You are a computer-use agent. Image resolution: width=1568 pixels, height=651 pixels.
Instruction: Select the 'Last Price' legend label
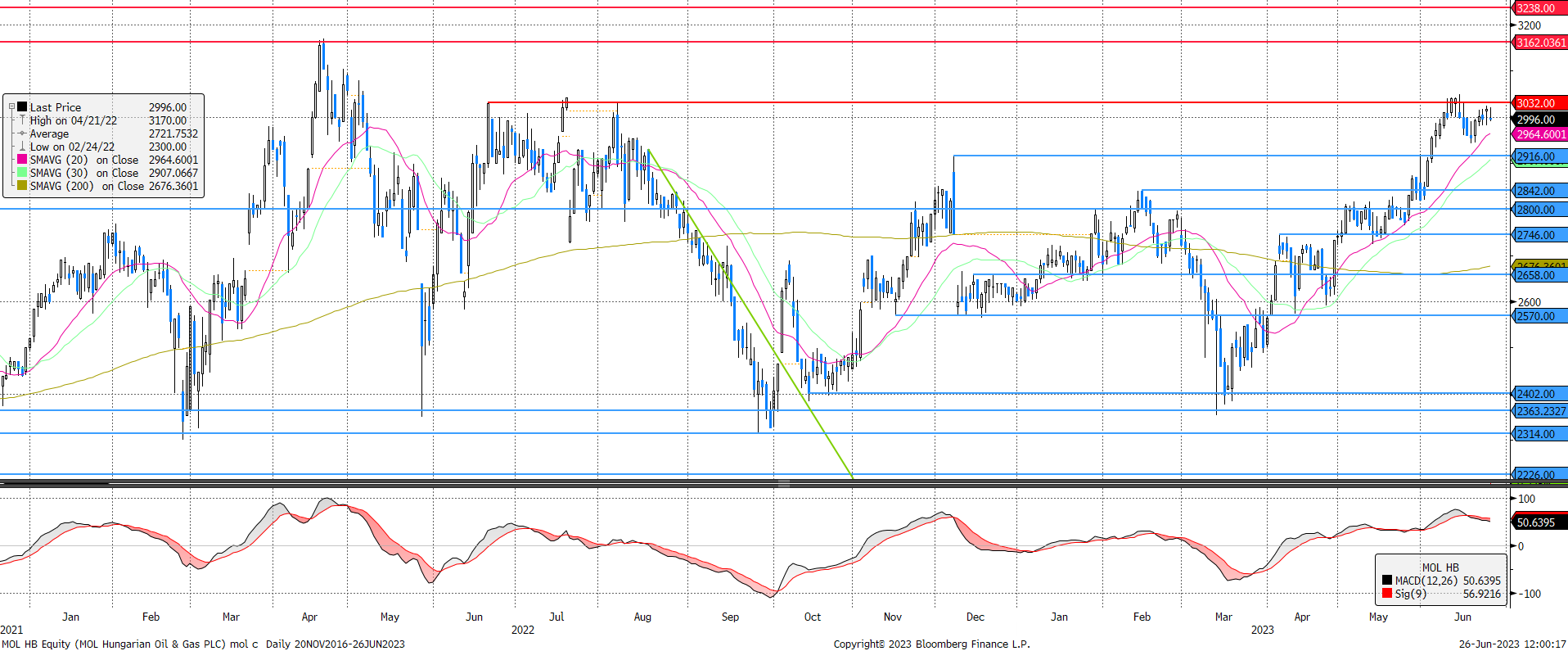coord(56,107)
